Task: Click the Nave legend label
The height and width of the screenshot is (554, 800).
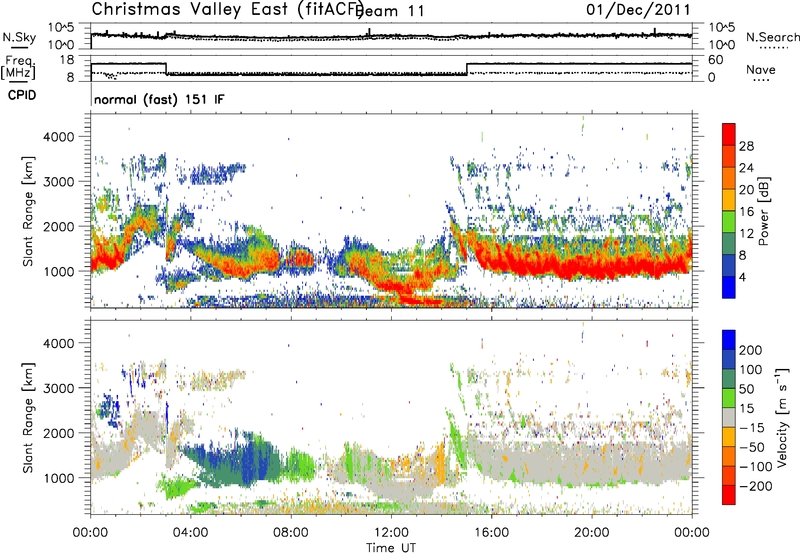Action: pyautogui.click(x=761, y=70)
